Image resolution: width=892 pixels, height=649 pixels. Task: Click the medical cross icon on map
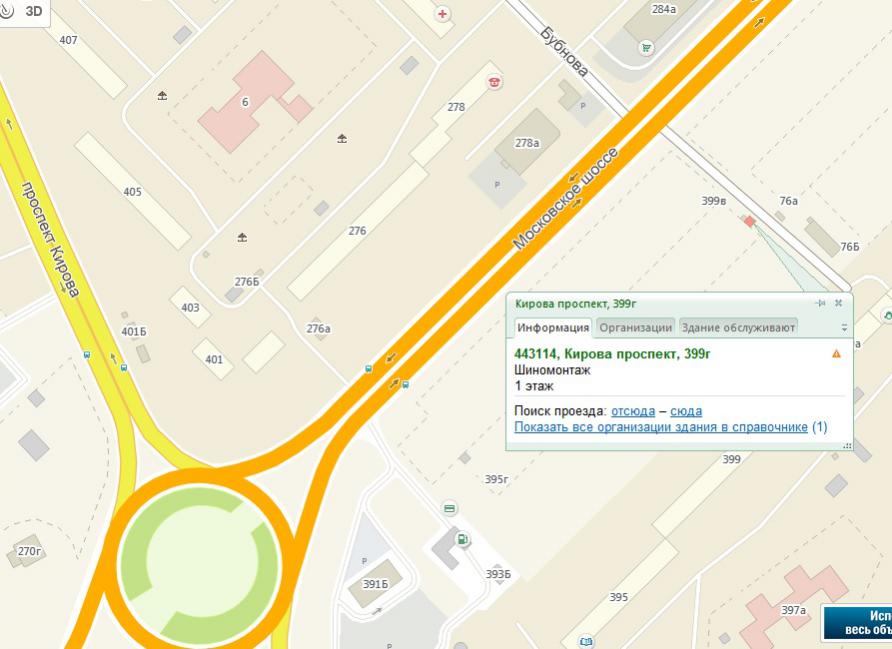(442, 14)
